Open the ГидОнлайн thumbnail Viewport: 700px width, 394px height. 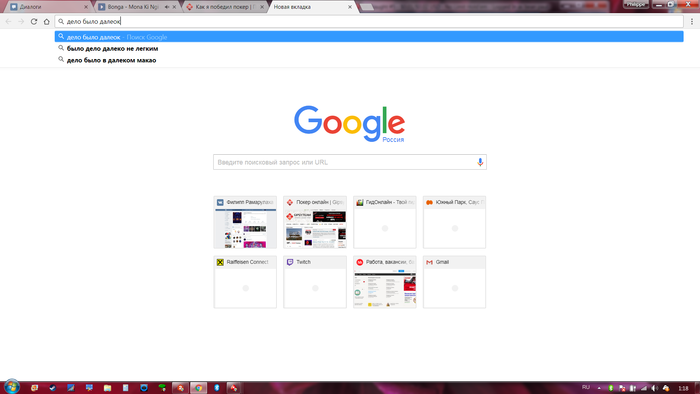pyautogui.click(x=385, y=222)
